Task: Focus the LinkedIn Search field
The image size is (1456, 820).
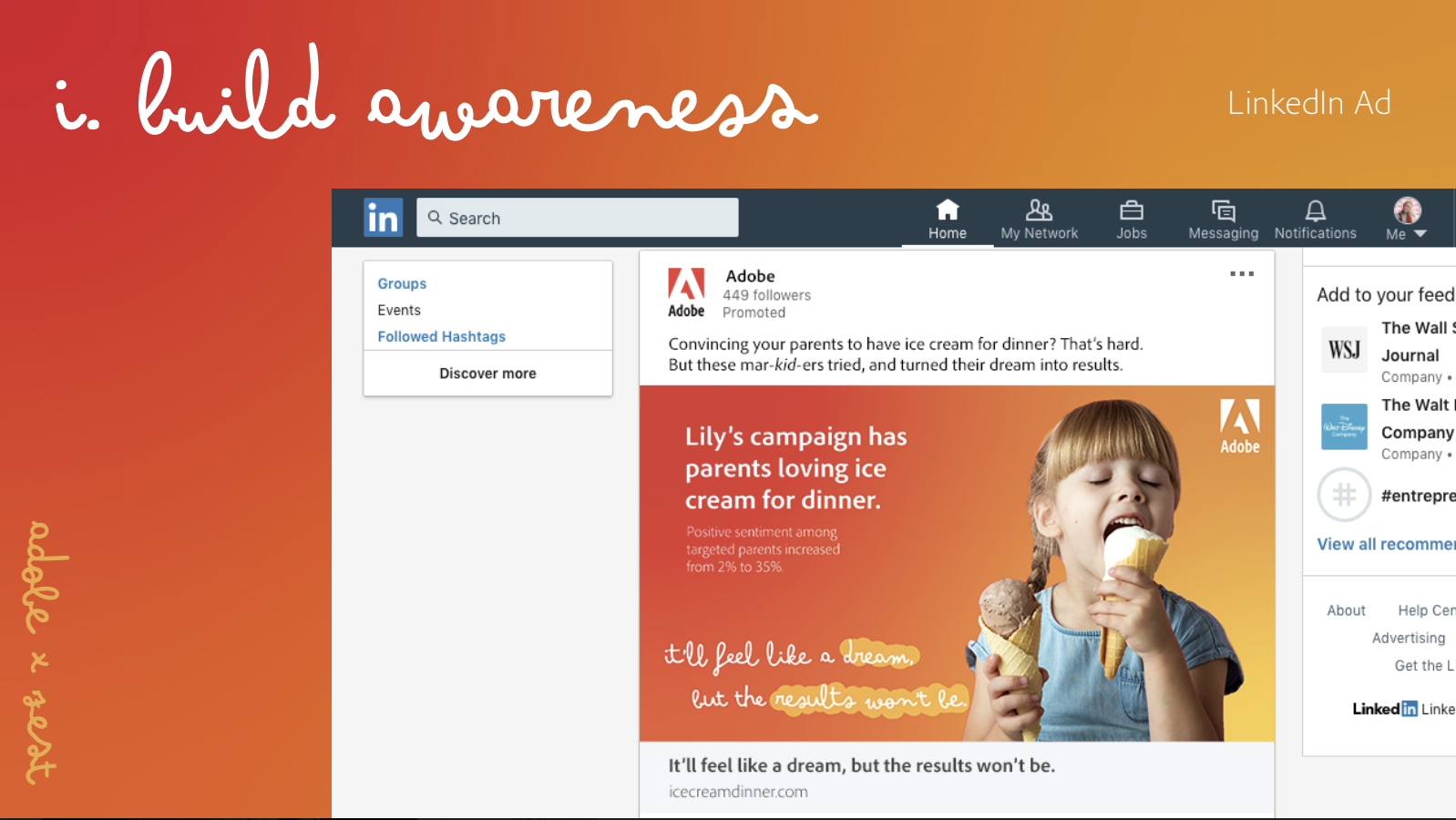Action: (578, 218)
